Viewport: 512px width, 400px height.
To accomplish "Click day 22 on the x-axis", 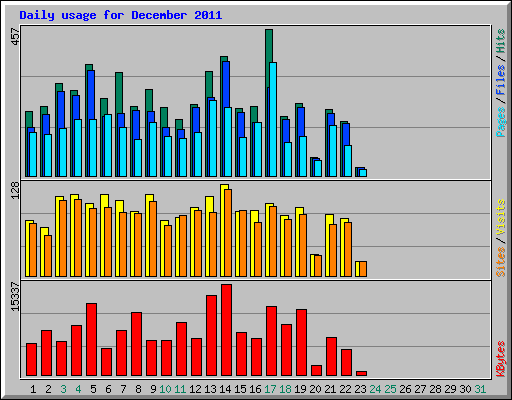I will (345, 389).
